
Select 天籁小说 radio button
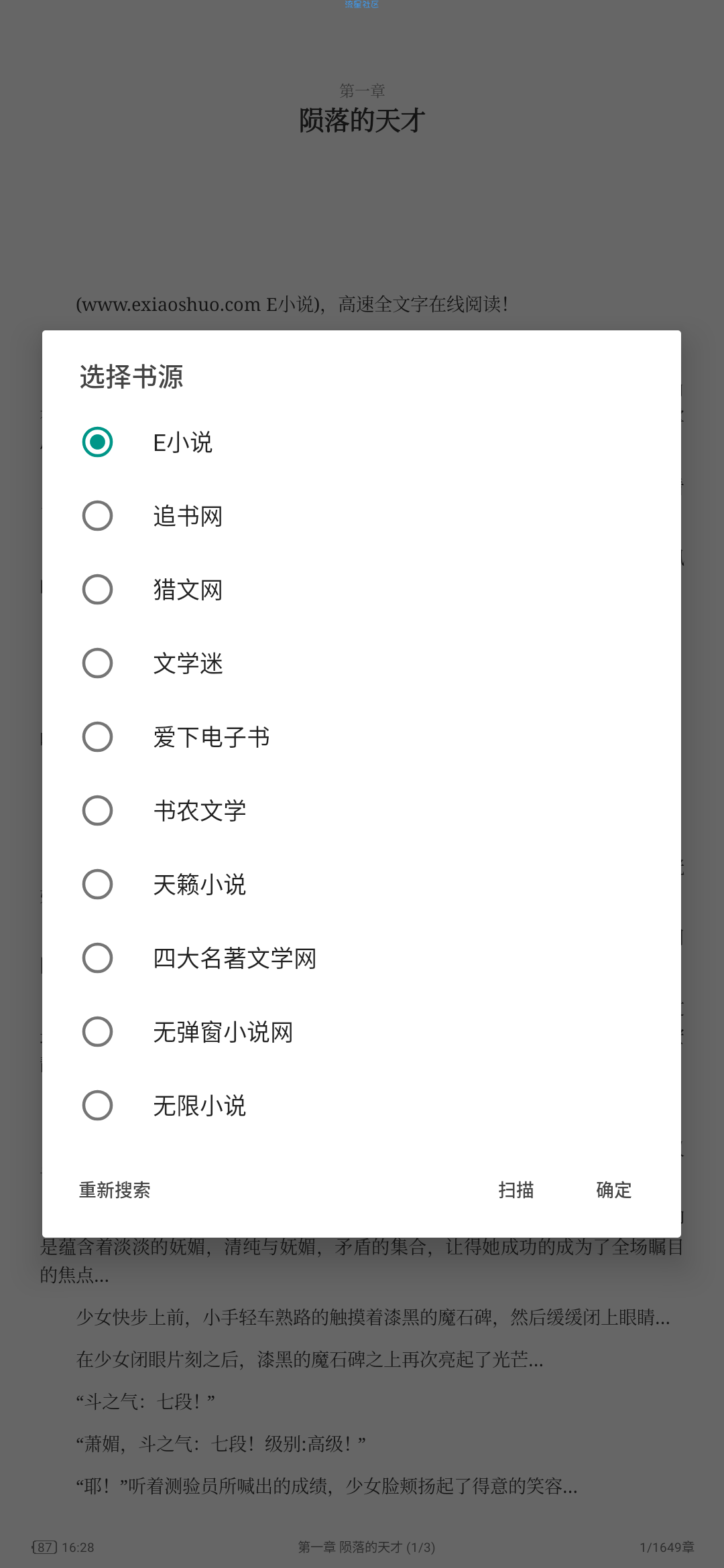coord(97,885)
